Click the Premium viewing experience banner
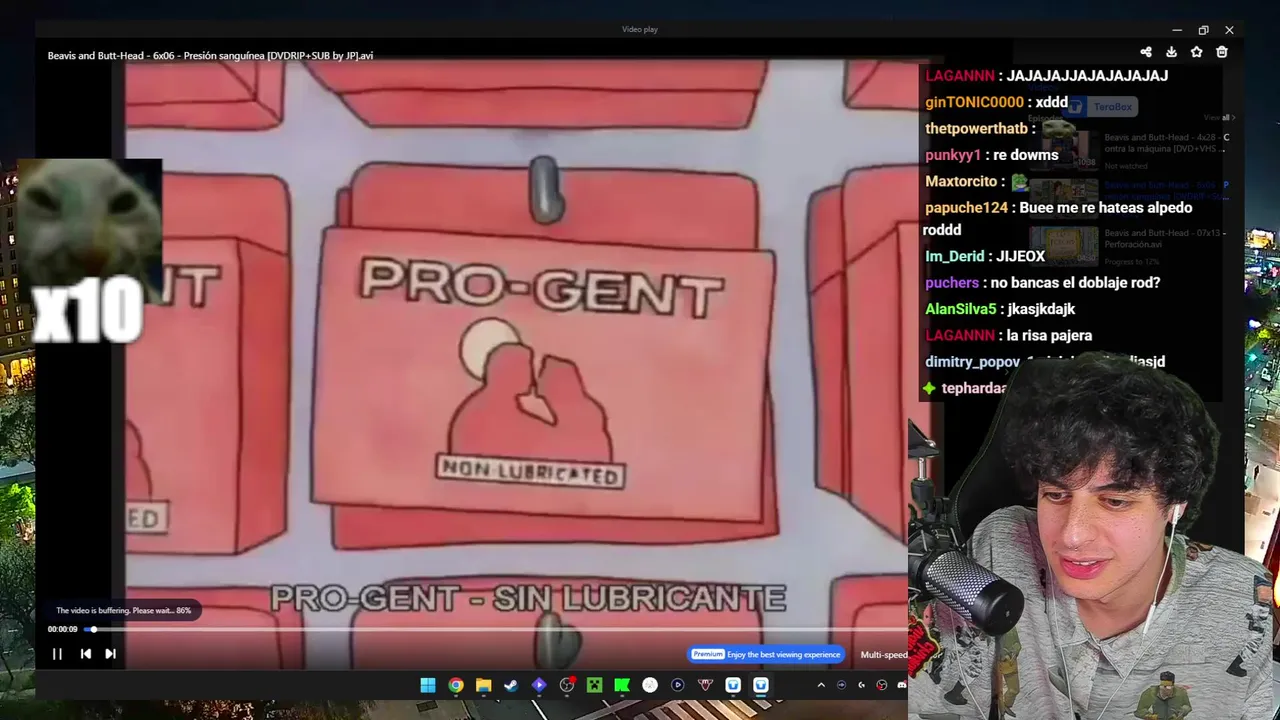1280x720 pixels. click(766, 654)
